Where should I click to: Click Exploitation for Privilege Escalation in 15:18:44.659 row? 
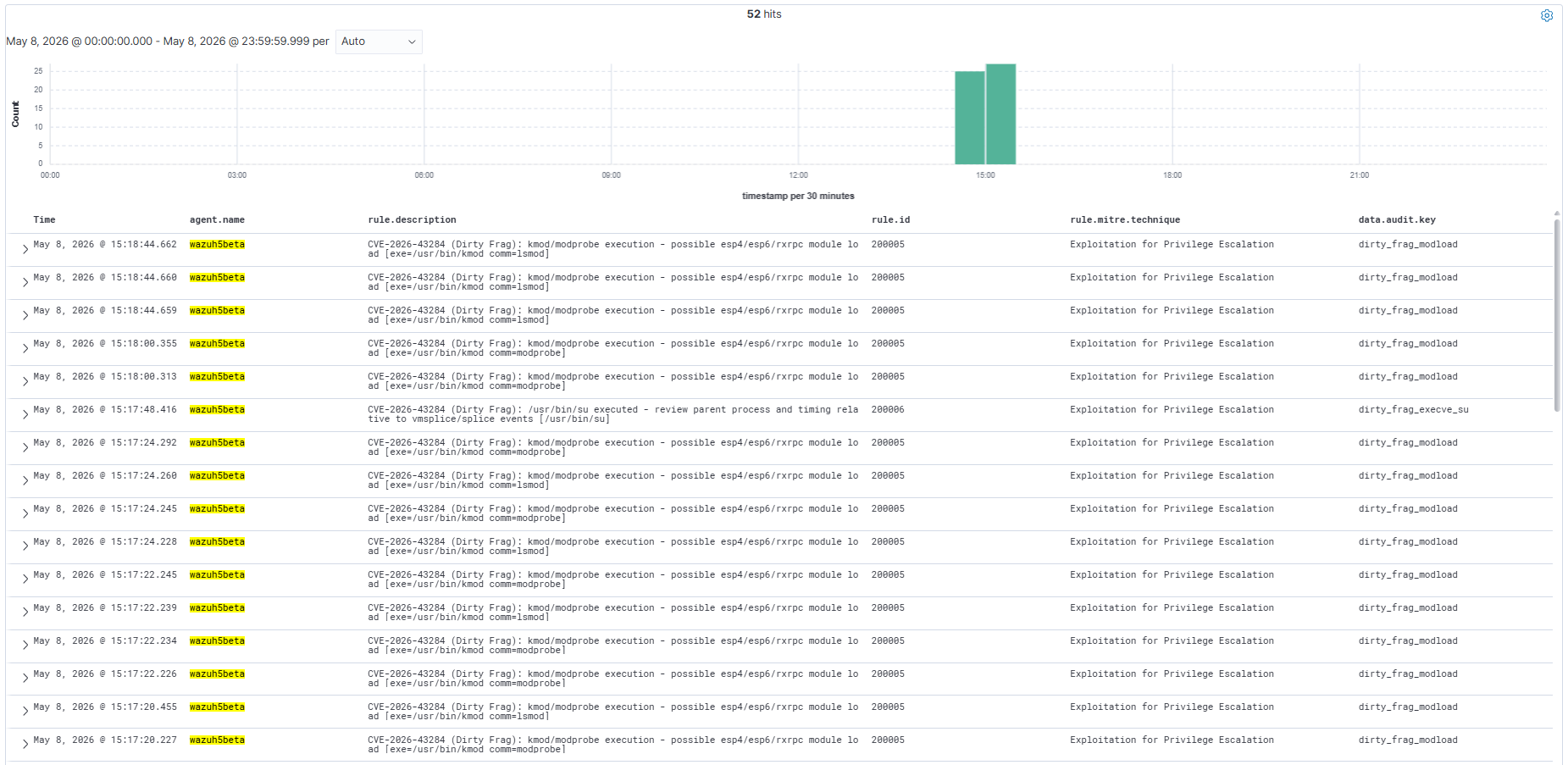click(1172, 310)
